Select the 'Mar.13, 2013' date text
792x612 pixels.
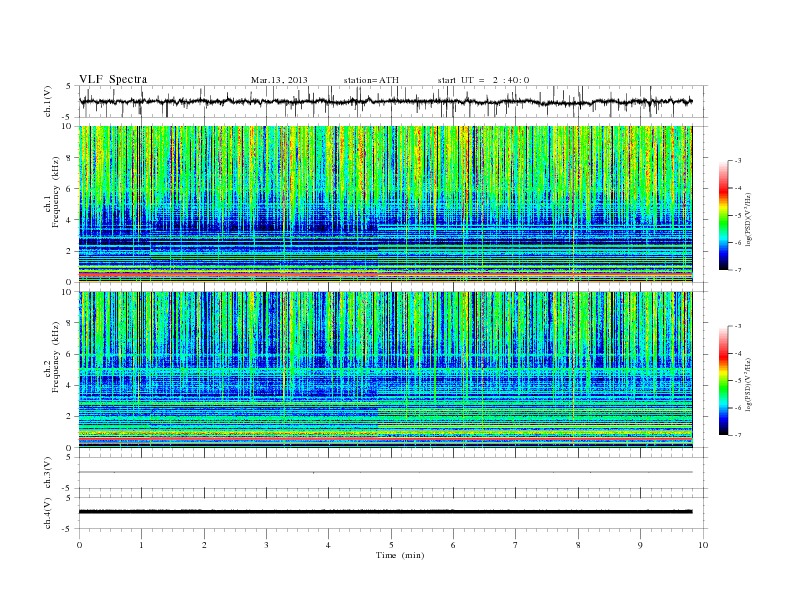(x=279, y=80)
